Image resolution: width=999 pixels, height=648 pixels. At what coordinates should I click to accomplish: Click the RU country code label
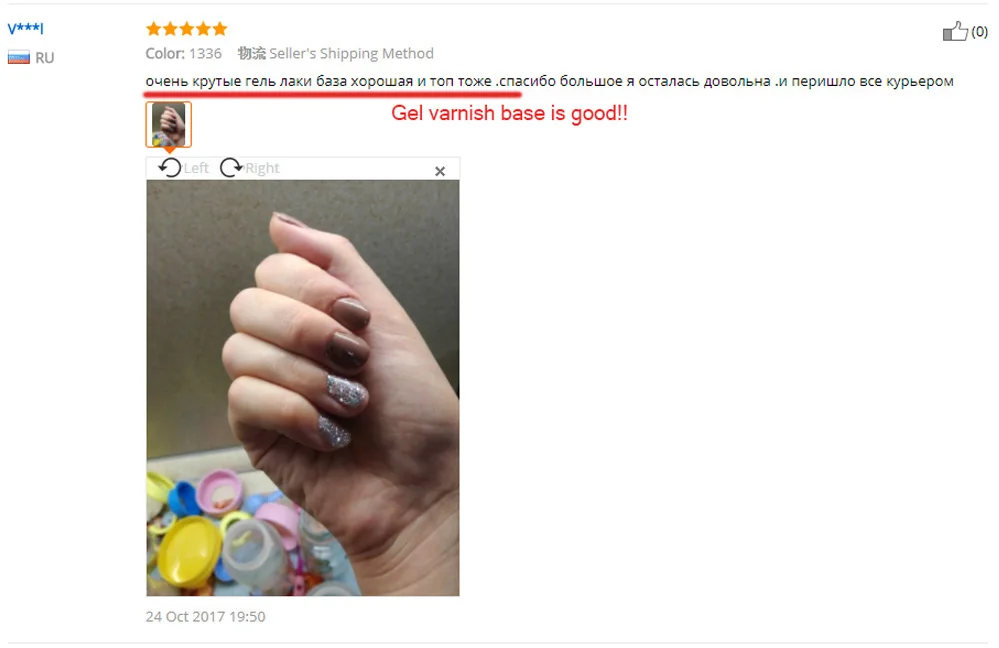45,58
